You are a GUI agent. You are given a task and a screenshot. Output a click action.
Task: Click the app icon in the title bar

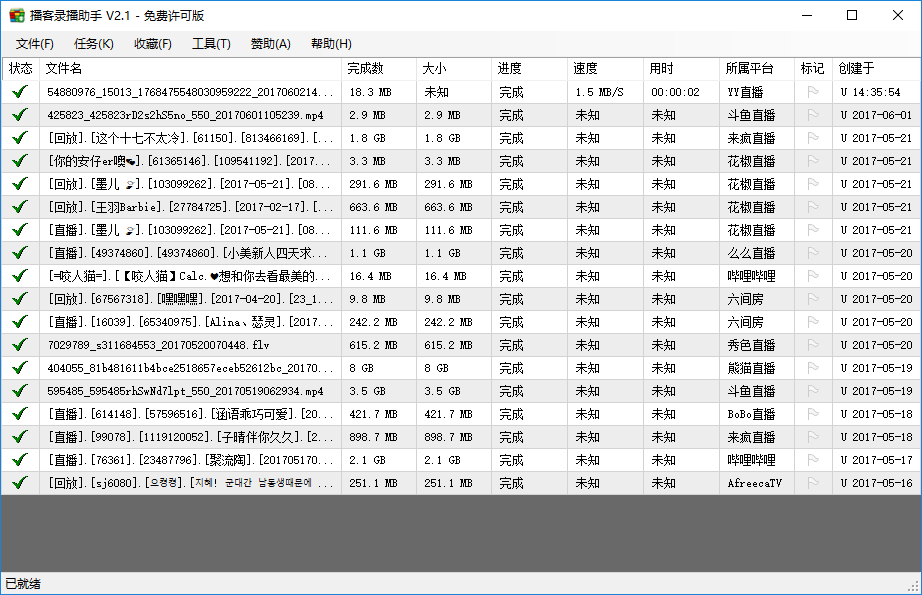pos(17,16)
